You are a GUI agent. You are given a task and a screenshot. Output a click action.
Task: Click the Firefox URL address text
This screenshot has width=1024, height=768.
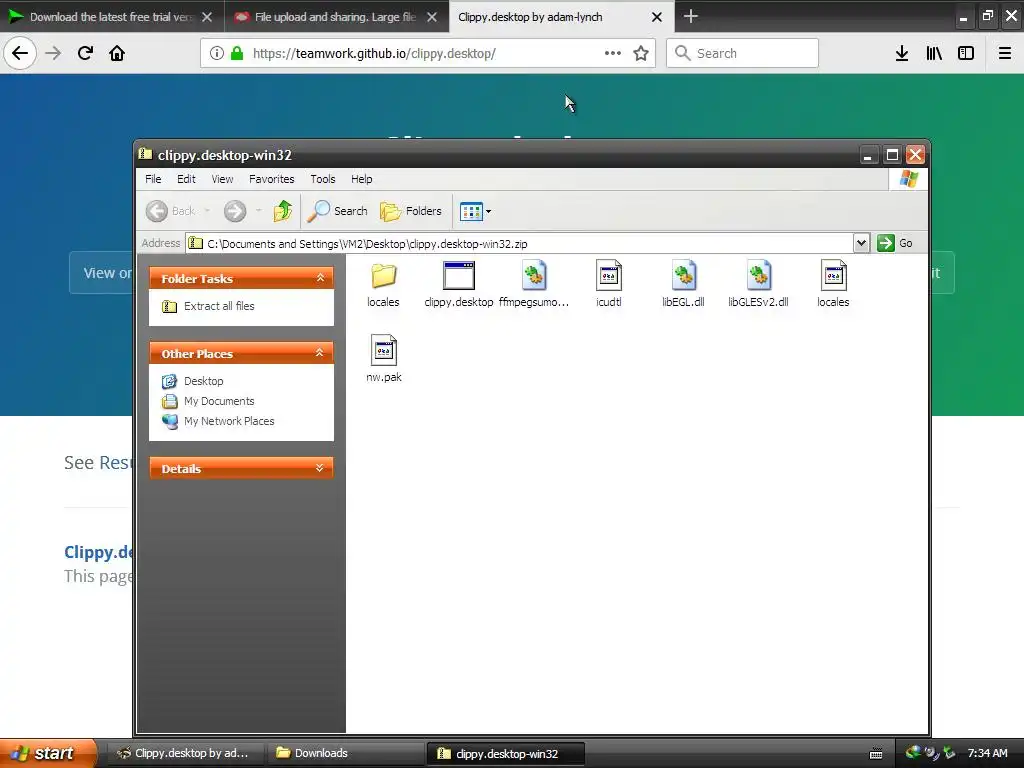click(374, 54)
